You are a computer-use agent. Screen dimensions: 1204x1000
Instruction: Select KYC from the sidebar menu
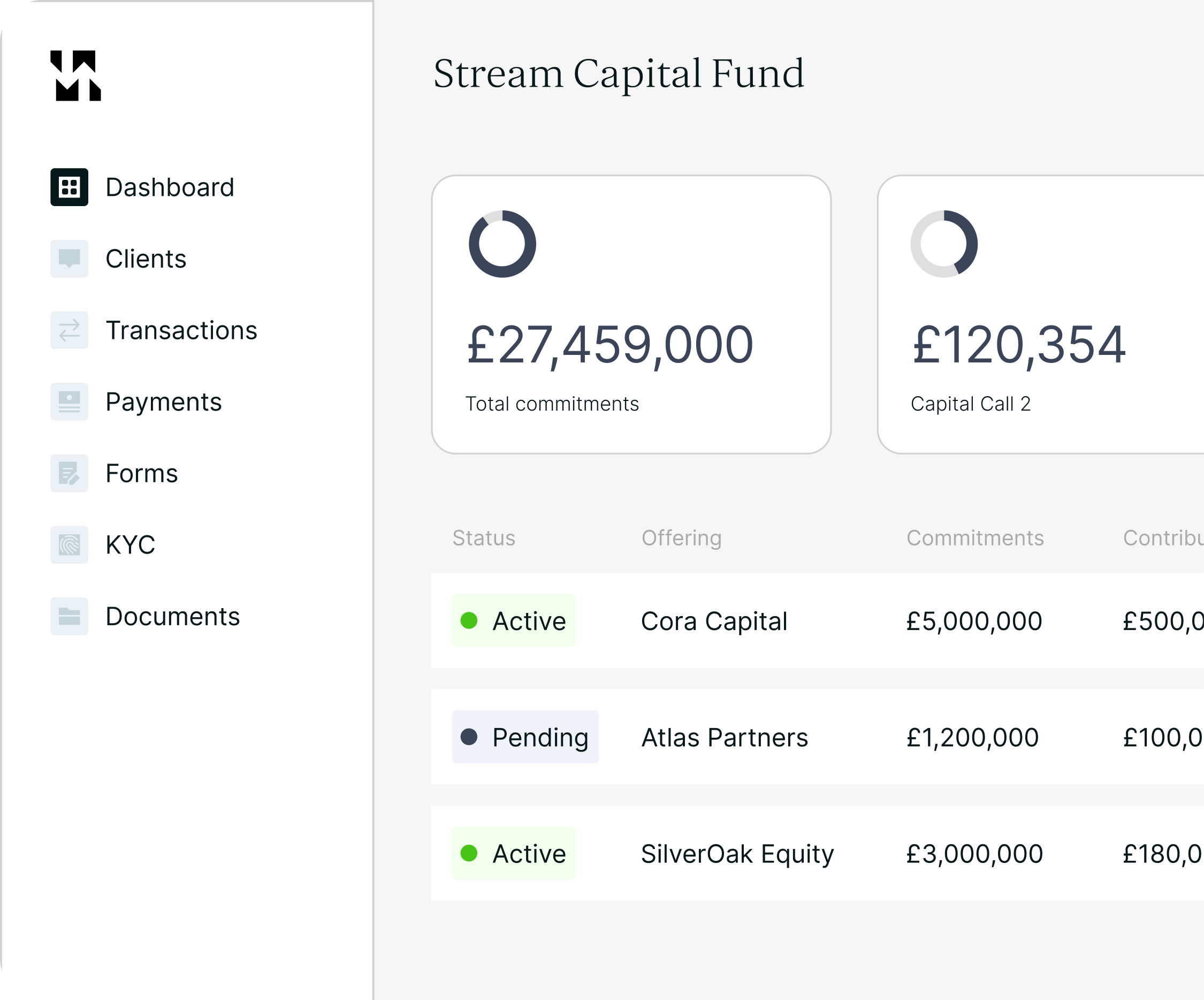(130, 545)
